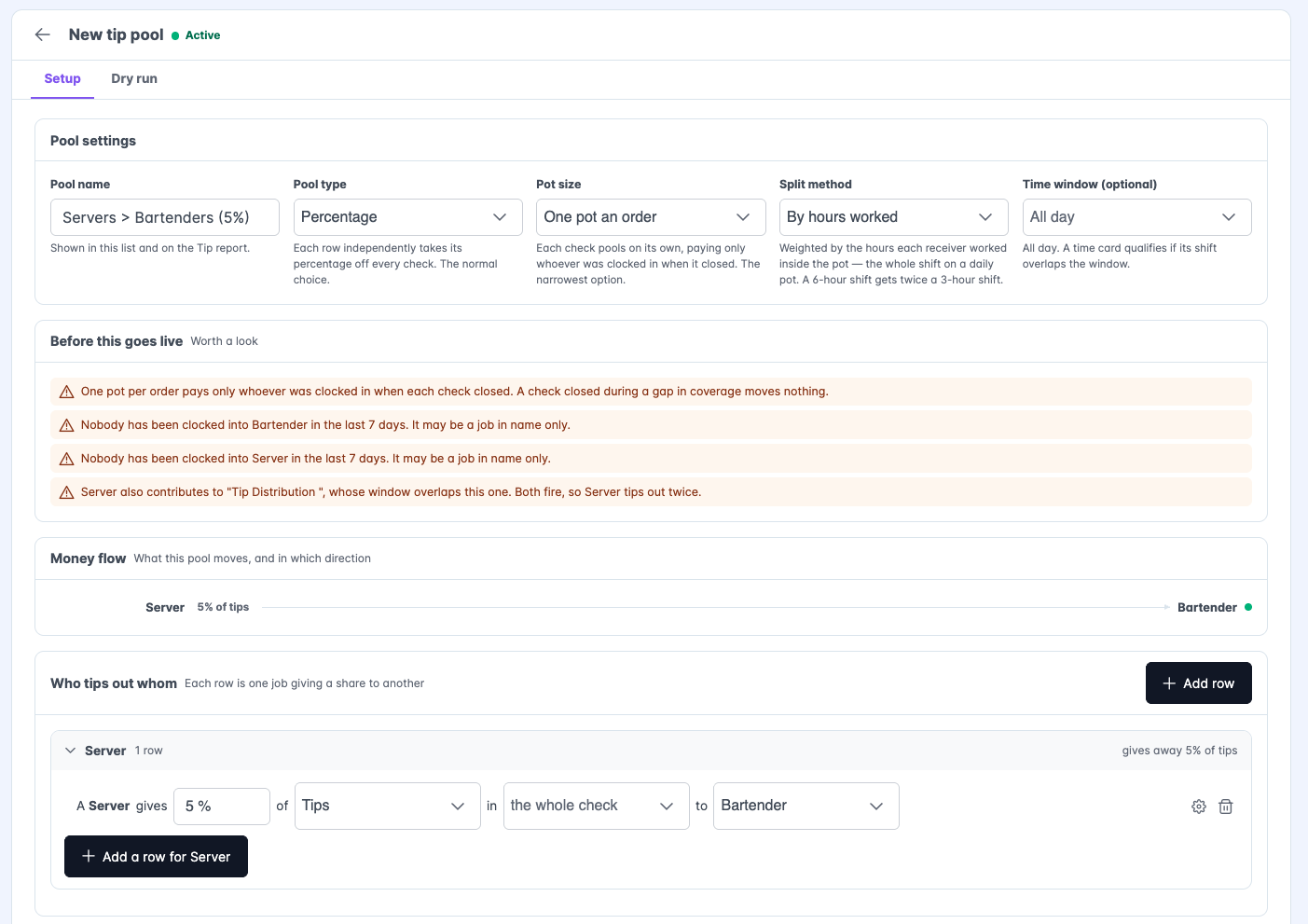The width and height of the screenshot is (1308, 924).
Task: Click warning icon beside 'One pot per order' notice
Action: 66,392
